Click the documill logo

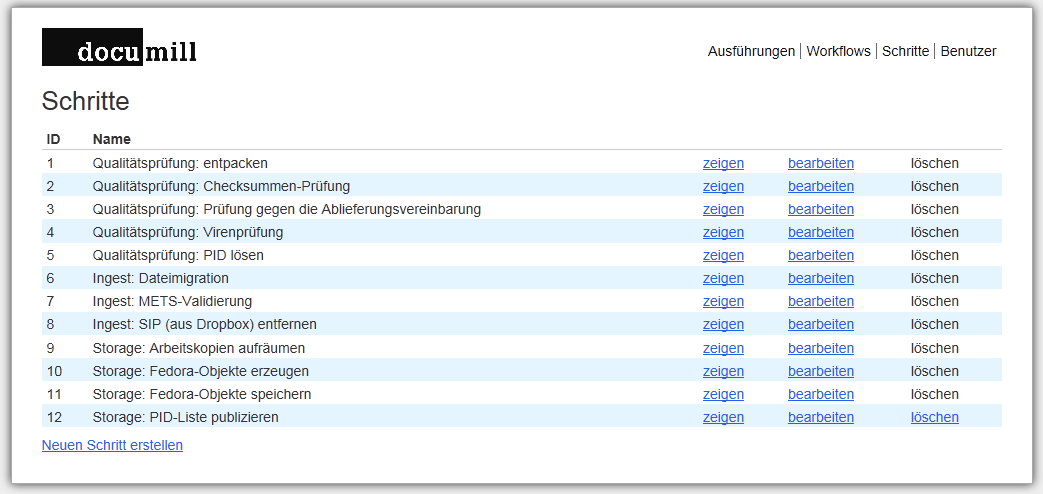[x=119, y=48]
